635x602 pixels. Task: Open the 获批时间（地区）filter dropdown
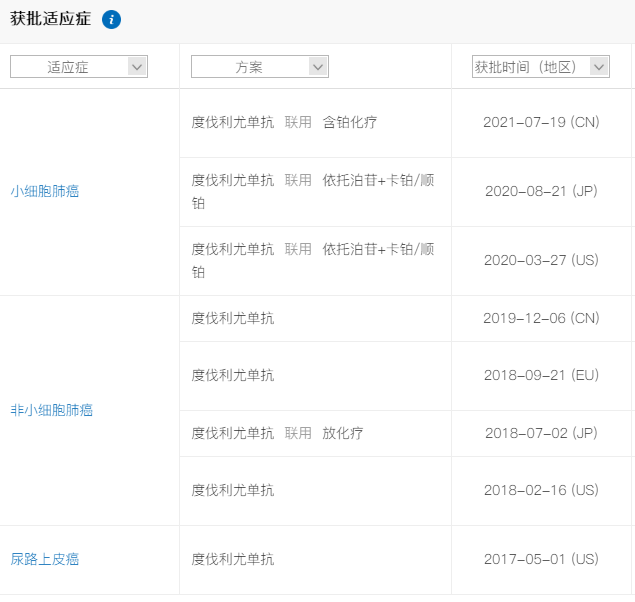point(541,67)
